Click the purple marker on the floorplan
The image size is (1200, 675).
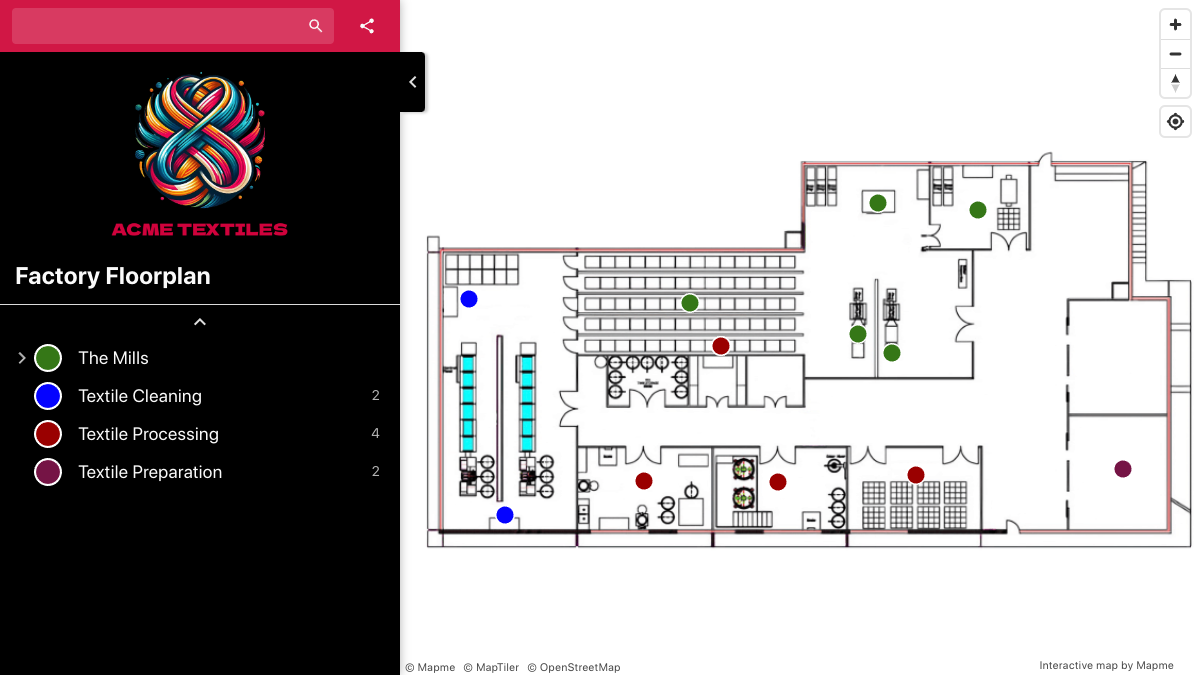pyautogui.click(x=1123, y=469)
